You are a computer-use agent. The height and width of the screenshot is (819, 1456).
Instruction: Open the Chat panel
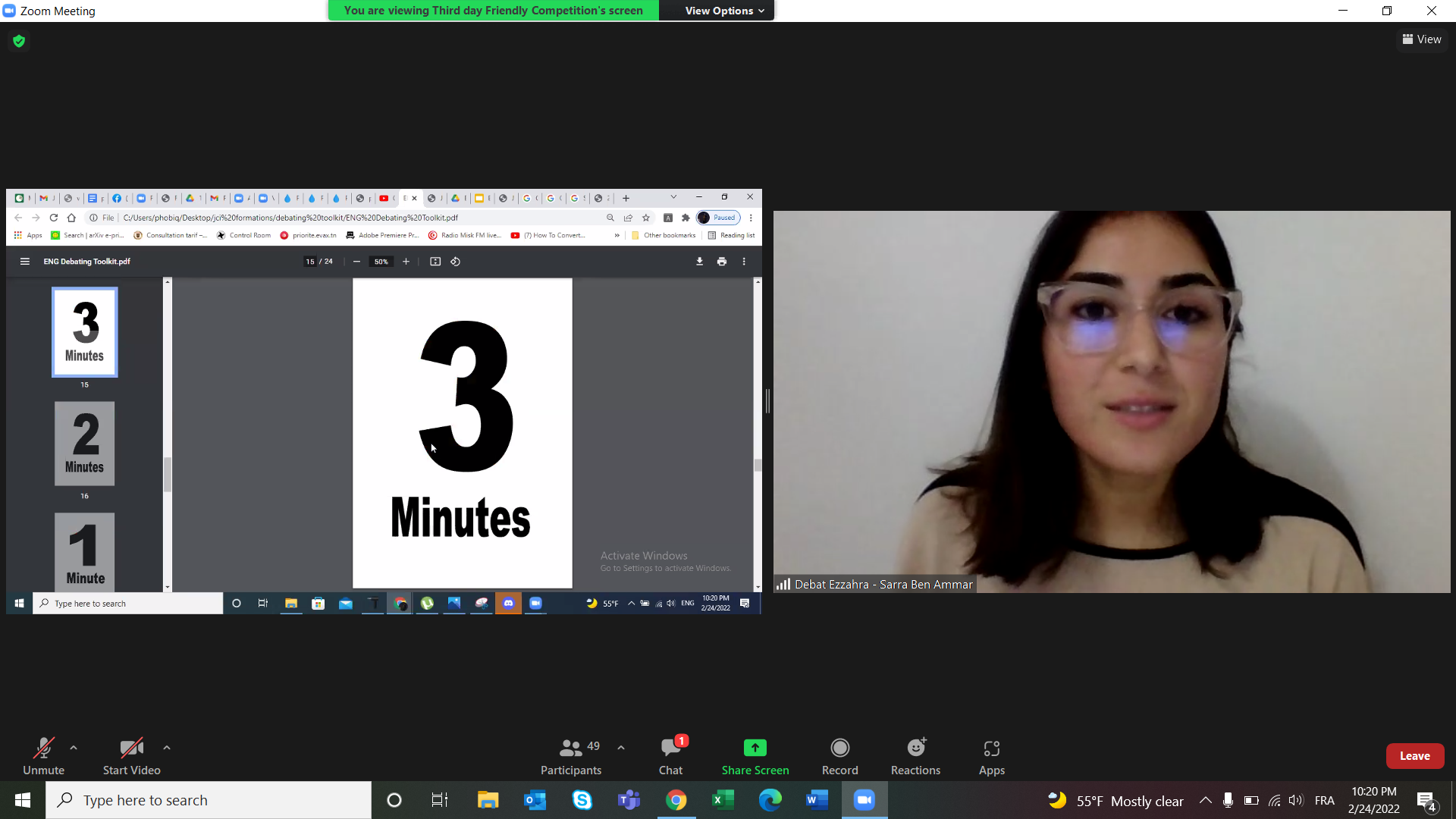670,756
